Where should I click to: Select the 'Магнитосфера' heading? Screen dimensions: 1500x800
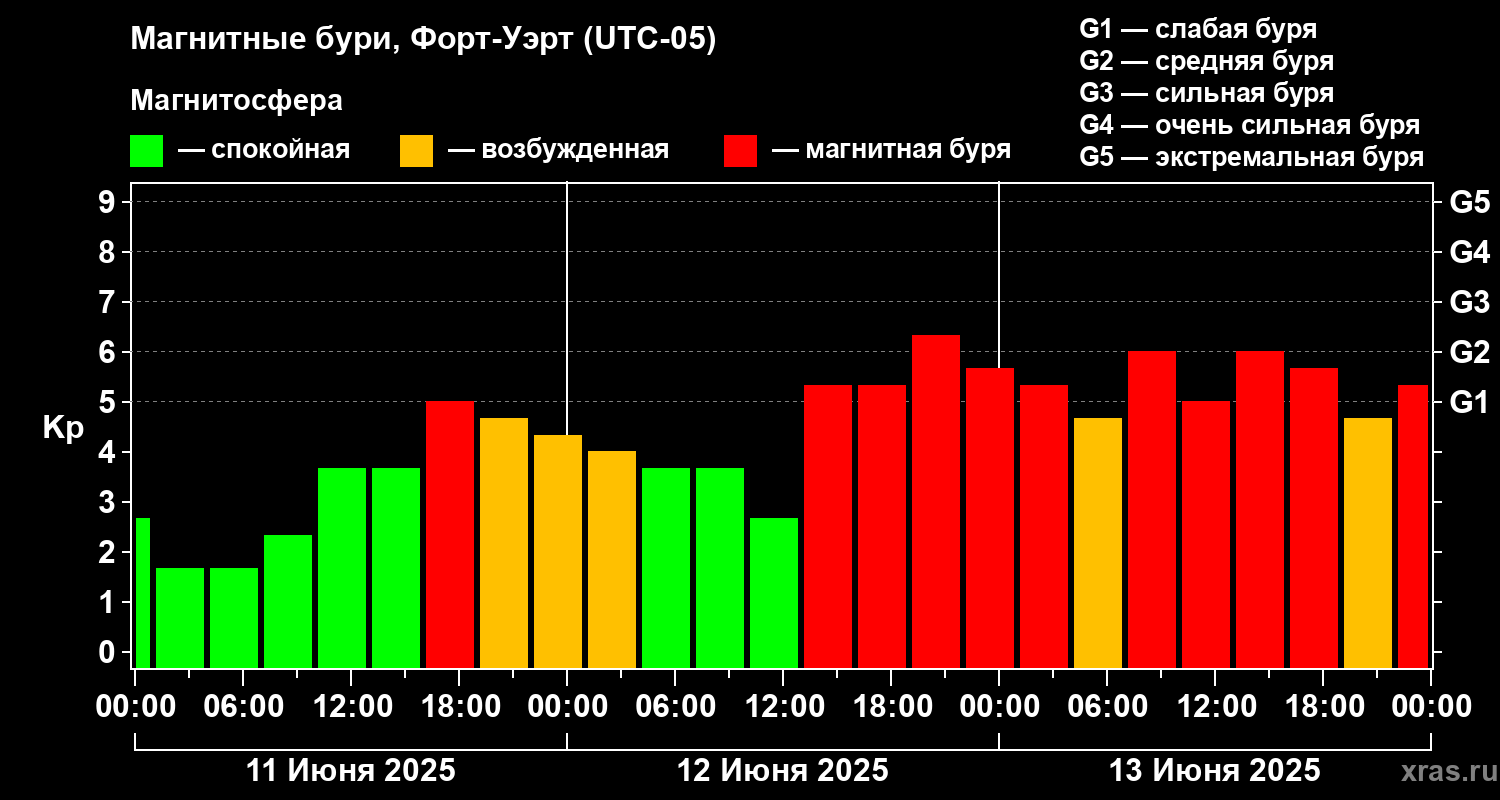(x=237, y=101)
